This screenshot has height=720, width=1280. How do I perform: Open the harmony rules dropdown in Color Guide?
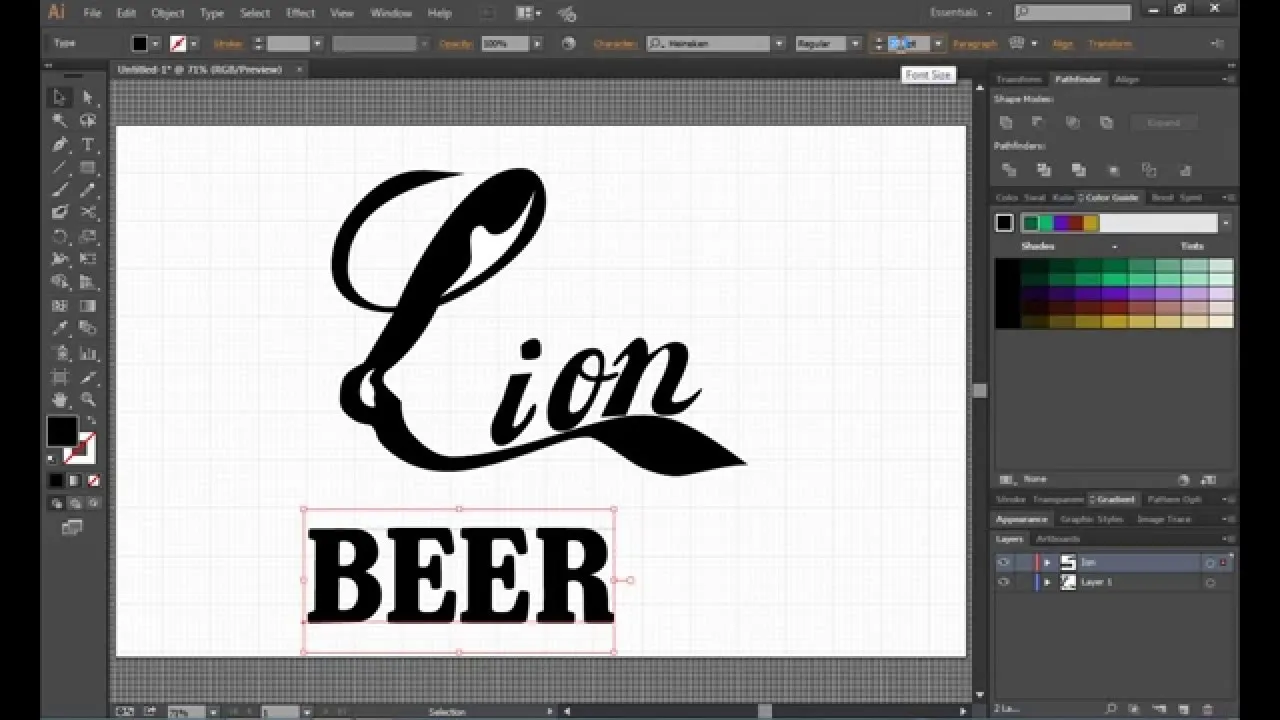click(x=1225, y=223)
